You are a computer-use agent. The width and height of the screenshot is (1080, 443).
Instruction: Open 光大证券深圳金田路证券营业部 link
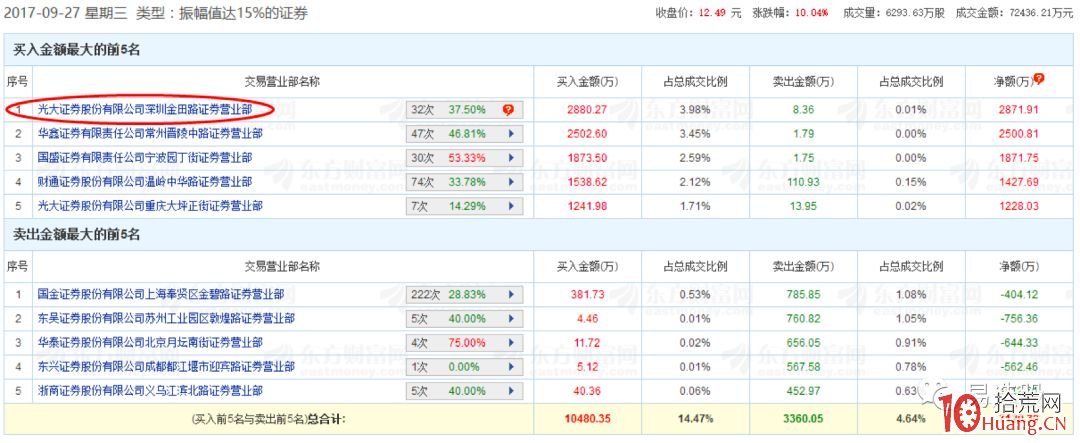tap(143, 110)
